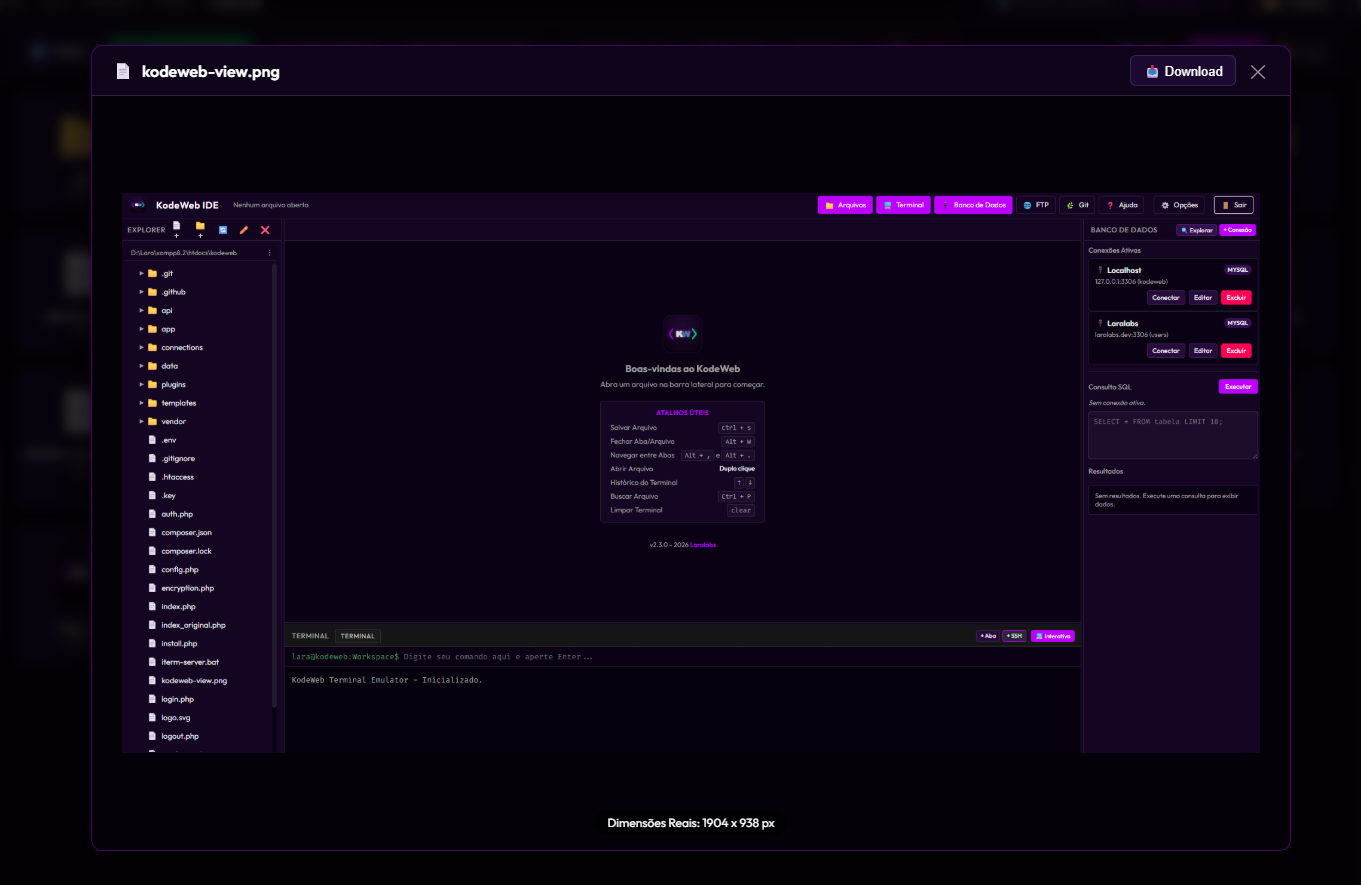Click the + SSH button
The width and height of the screenshot is (1361, 885).
click(1015, 636)
